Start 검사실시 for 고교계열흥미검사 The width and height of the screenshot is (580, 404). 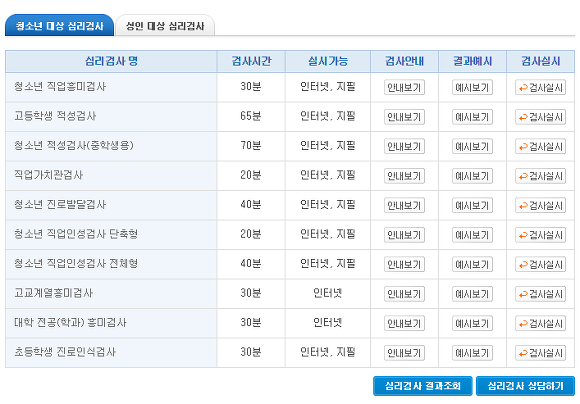[540, 294]
